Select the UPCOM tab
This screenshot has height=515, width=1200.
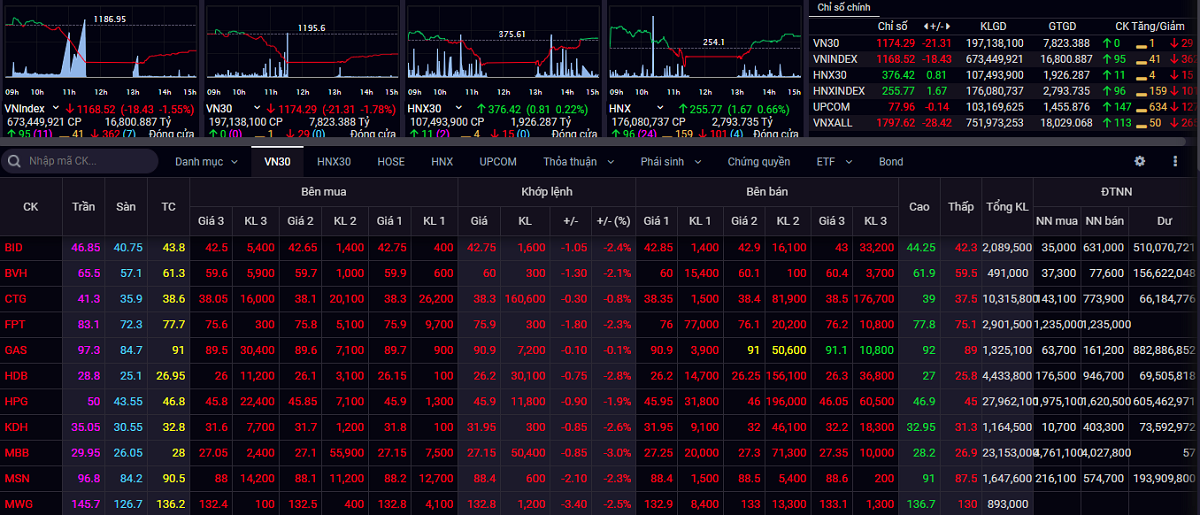[498, 161]
